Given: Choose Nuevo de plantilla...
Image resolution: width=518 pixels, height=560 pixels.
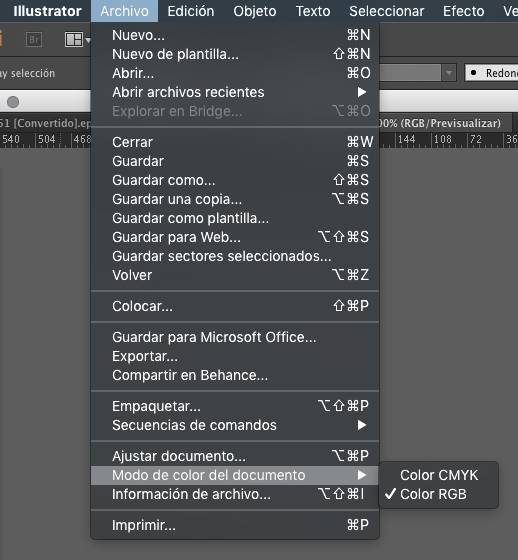Looking at the screenshot, I should click(235, 54).
